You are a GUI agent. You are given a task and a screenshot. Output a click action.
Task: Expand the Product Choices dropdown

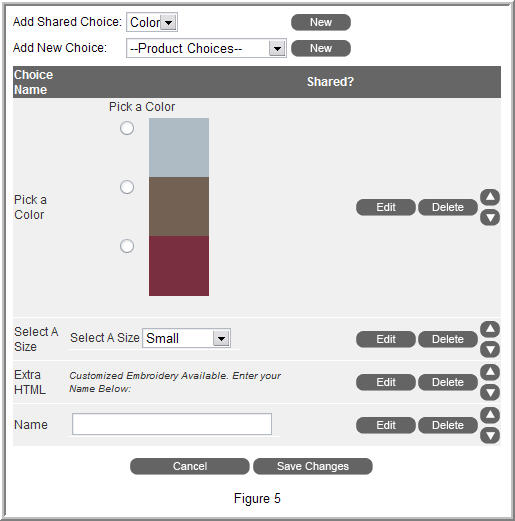click(x=206, y=48)
